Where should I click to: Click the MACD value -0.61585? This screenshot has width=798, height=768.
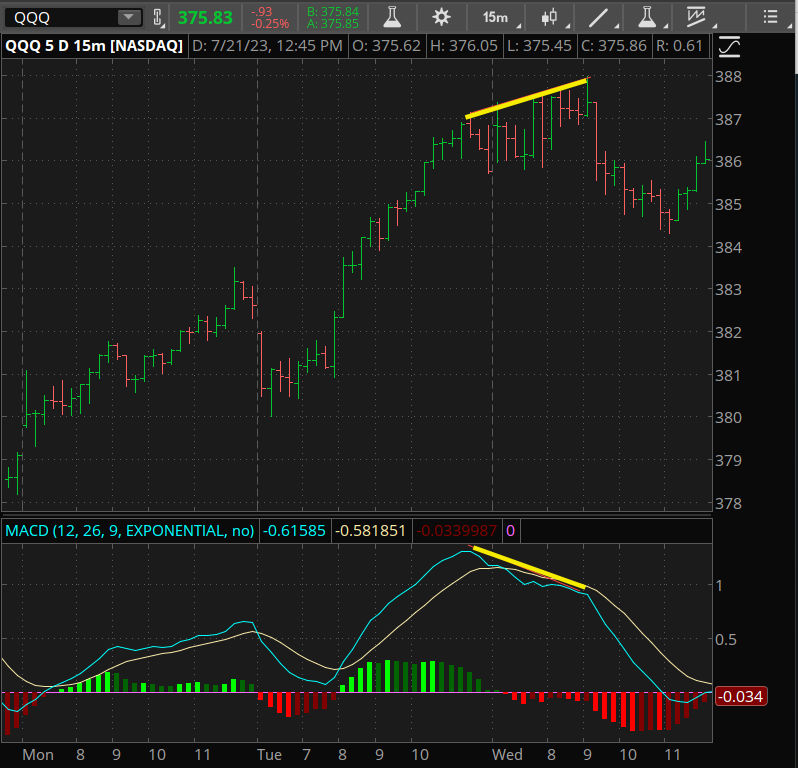point(295,531)
